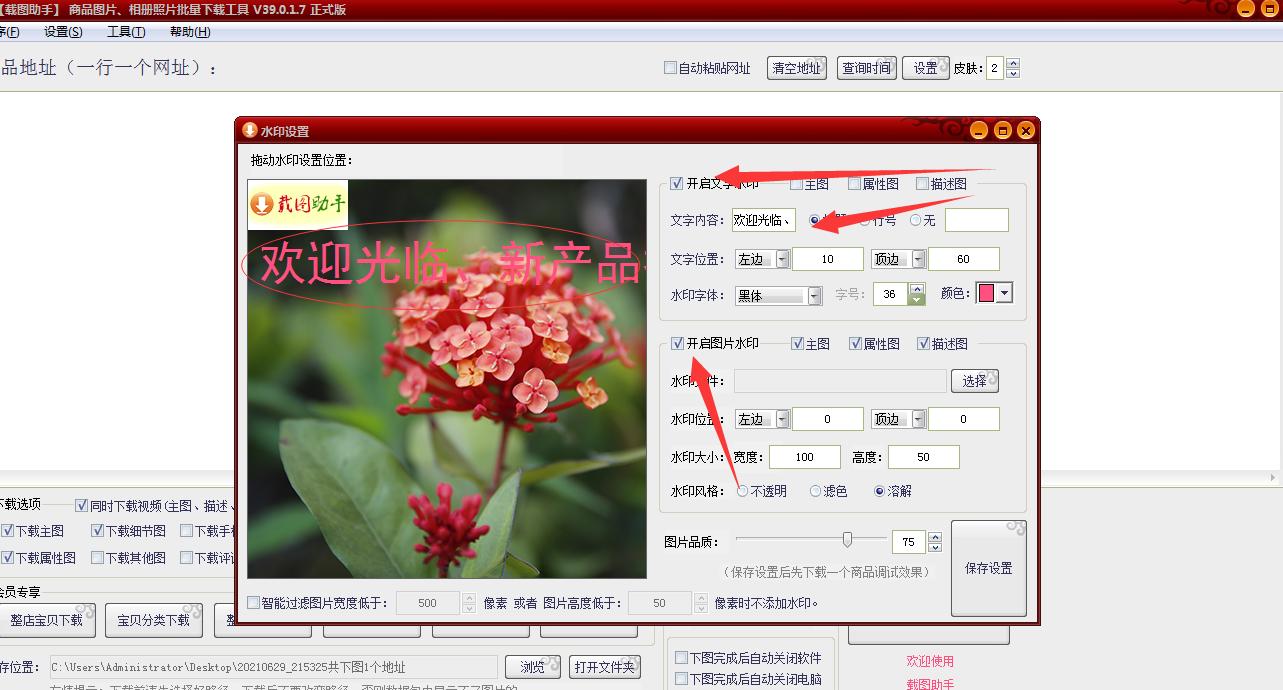The width and height of the screenshot is (1283, 690).
Task: Select the 无 radio option
Action: [x=915, y=220]
